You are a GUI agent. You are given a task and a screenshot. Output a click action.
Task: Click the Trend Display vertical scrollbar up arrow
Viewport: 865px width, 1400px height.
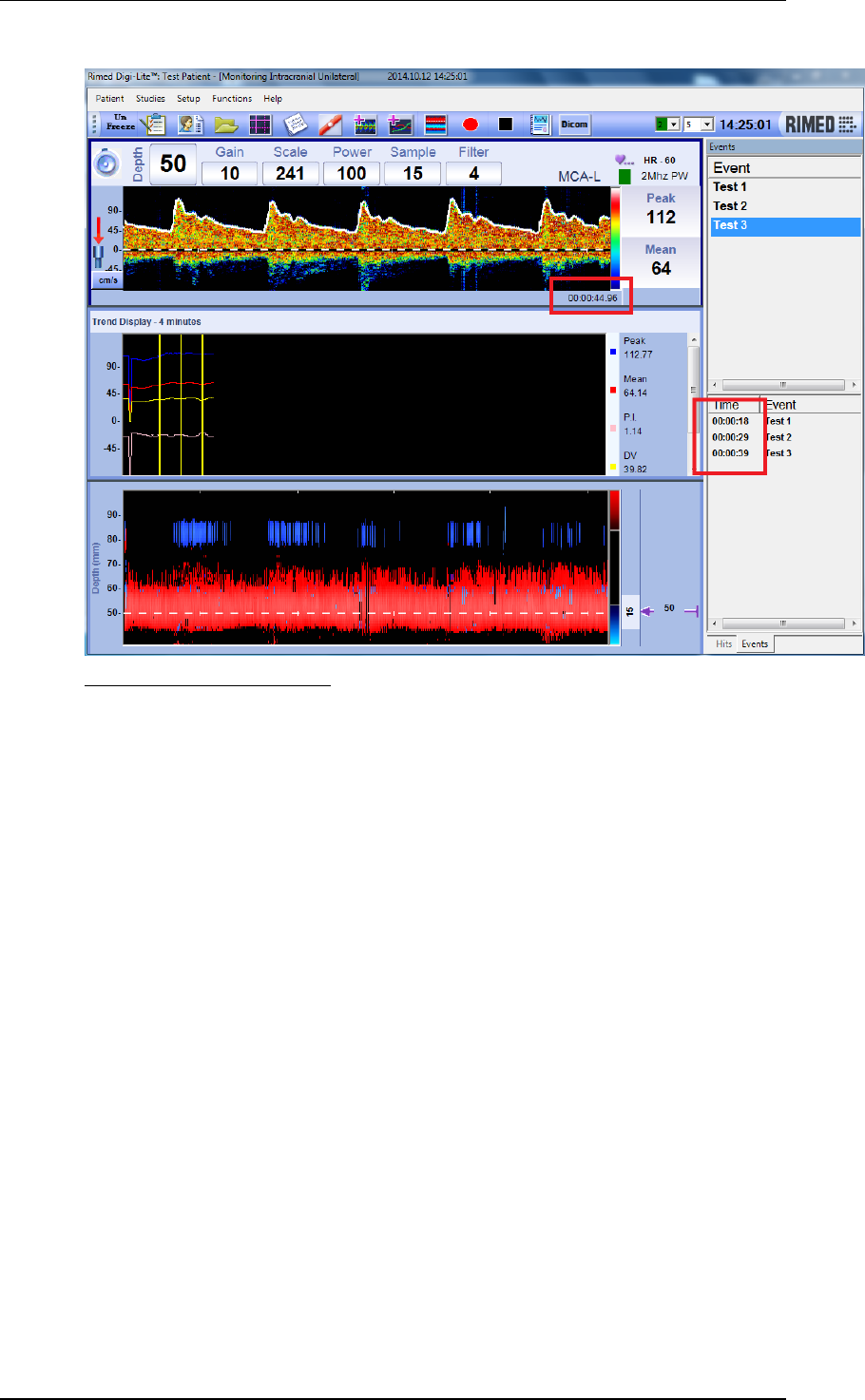pyautogui.click(x=694, y=340)
